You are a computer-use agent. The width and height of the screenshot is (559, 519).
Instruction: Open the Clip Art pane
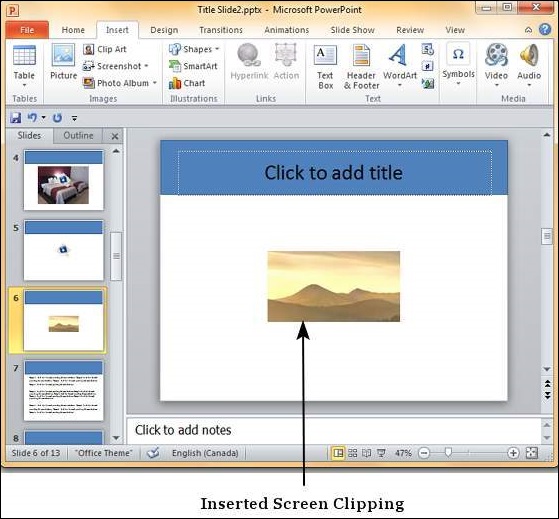tap(105, 49)
